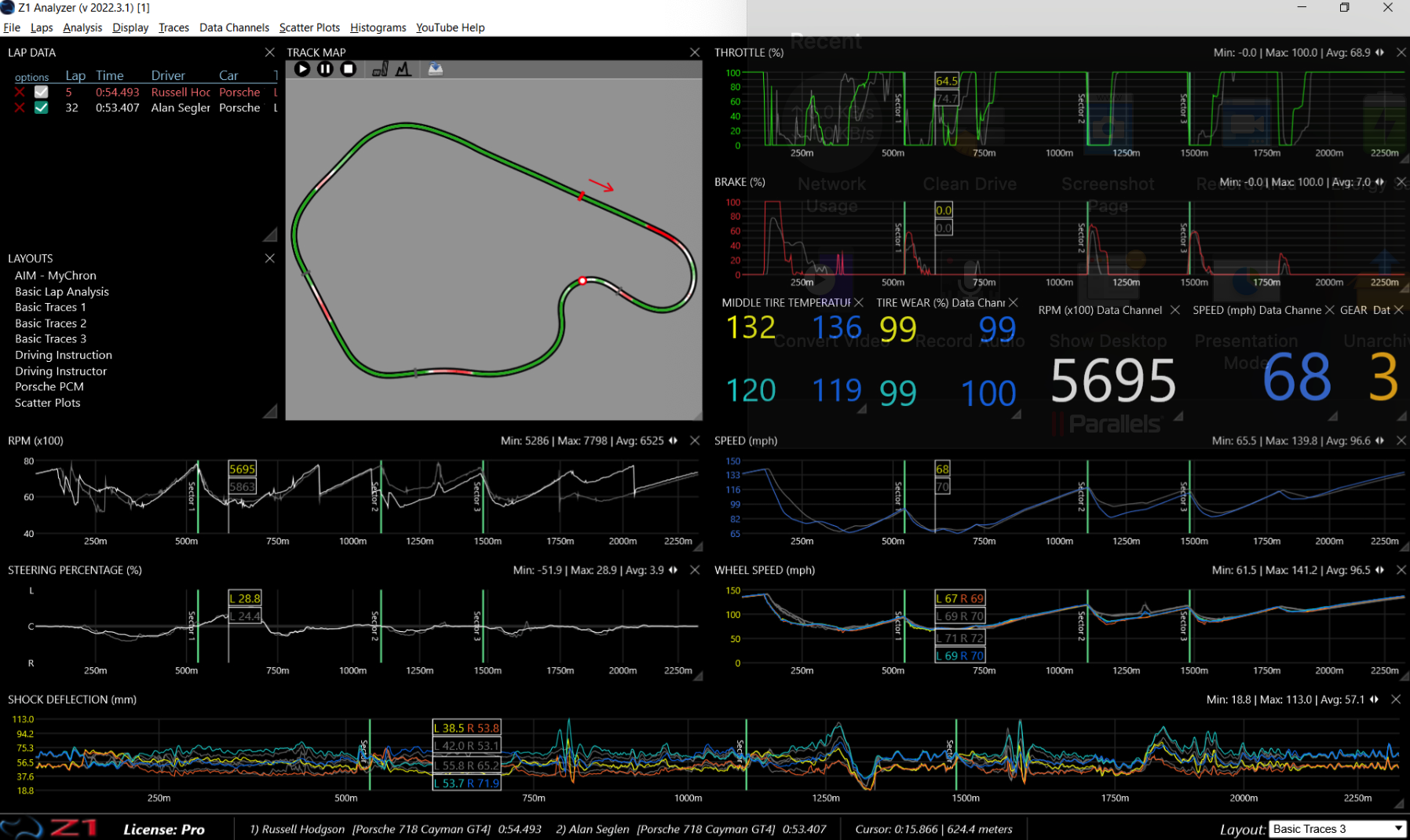Screen dimensions: 1410x840
Task: Play the track map lap animation
Action: pyautogui.click(x=302, y=69)
